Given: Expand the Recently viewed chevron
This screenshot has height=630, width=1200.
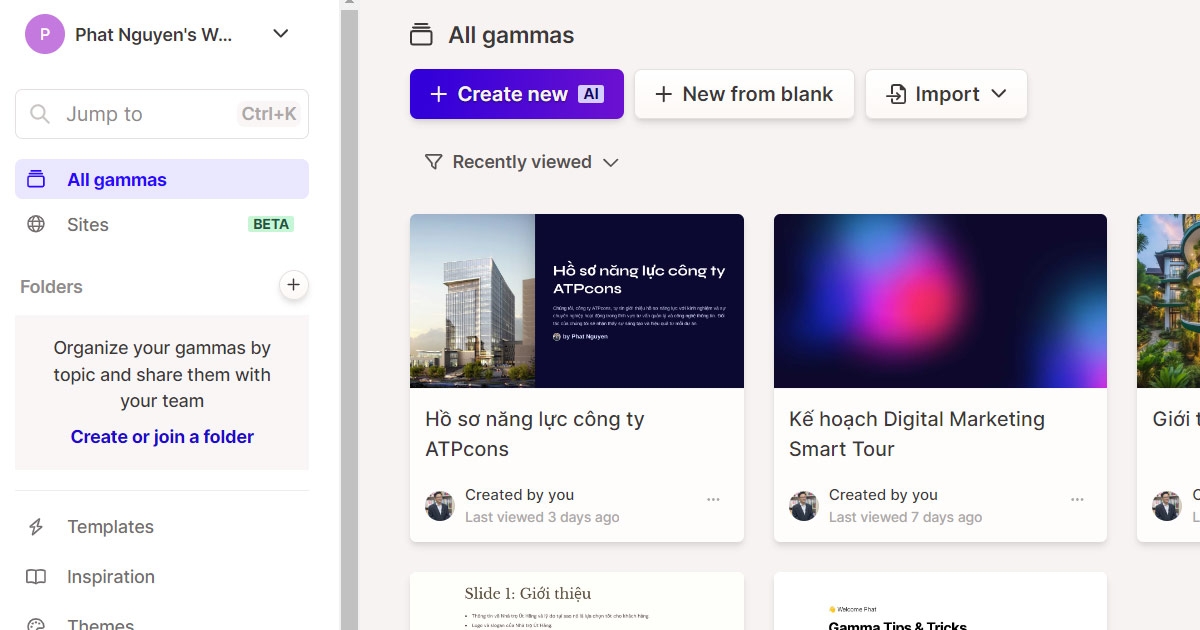Looking at the screenshot, I should [611, 162].
